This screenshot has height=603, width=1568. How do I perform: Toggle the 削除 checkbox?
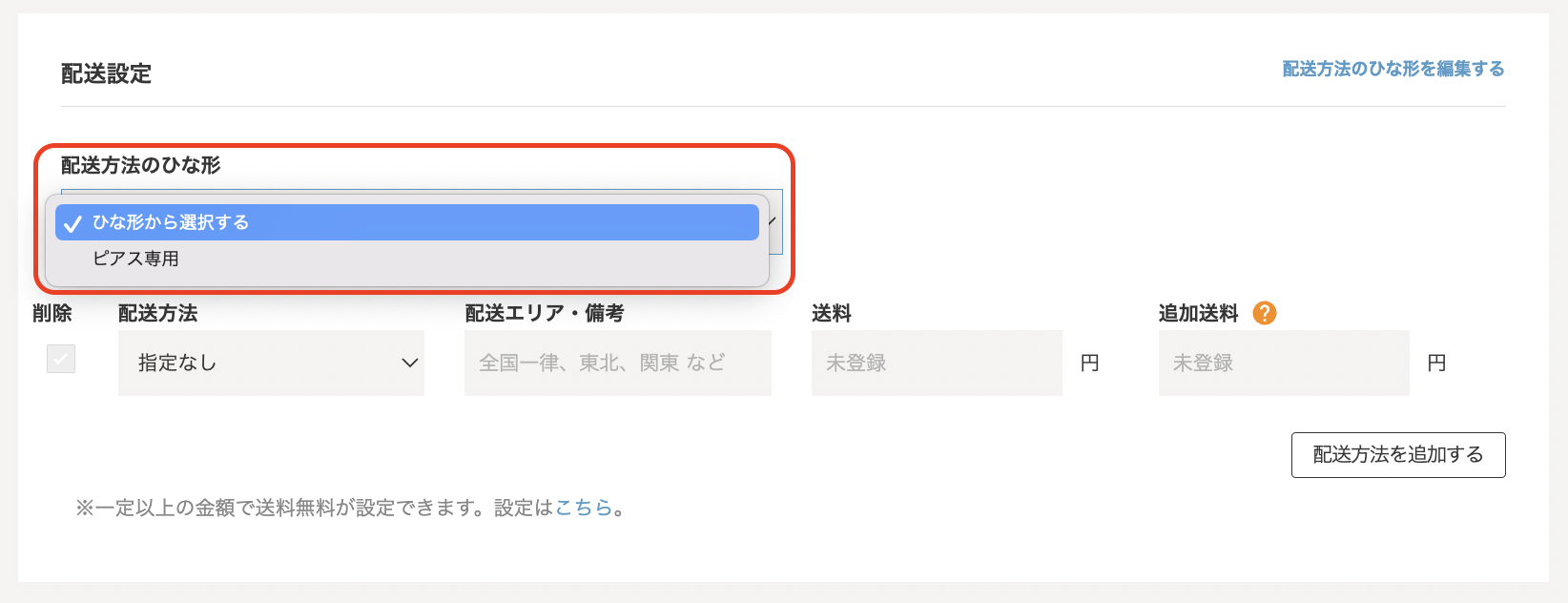click(x=61, y=359)
